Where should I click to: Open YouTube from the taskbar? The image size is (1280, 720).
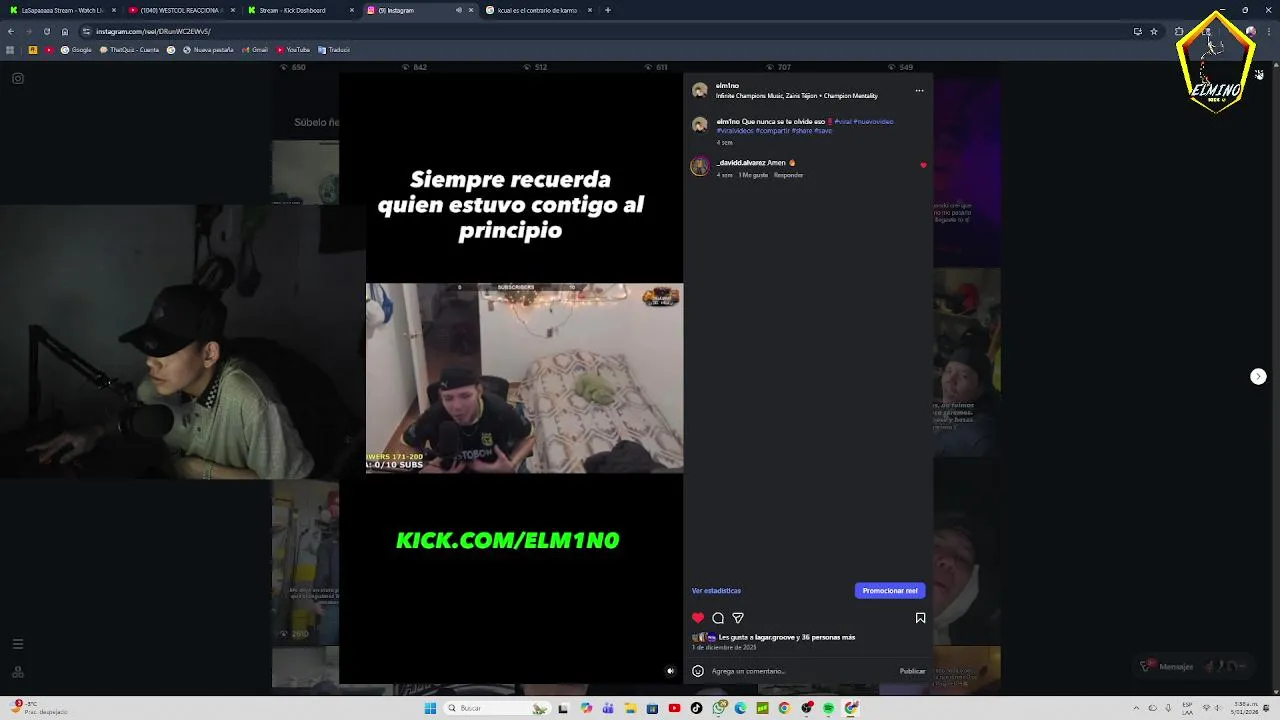(674, 708)
